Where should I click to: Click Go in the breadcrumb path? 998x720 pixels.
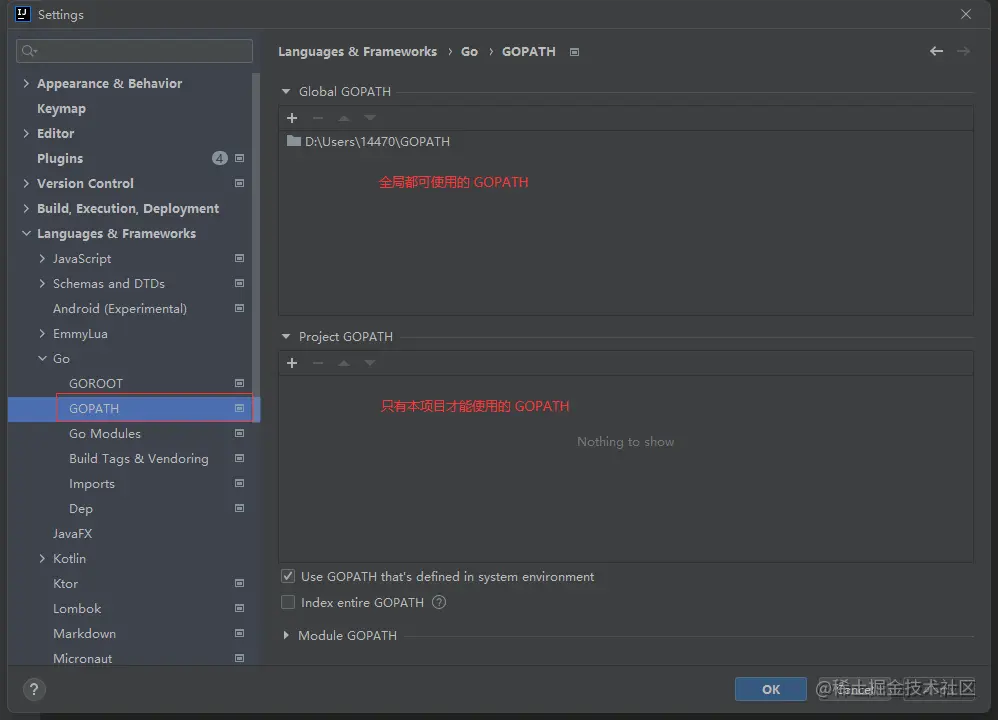point(469,52)
